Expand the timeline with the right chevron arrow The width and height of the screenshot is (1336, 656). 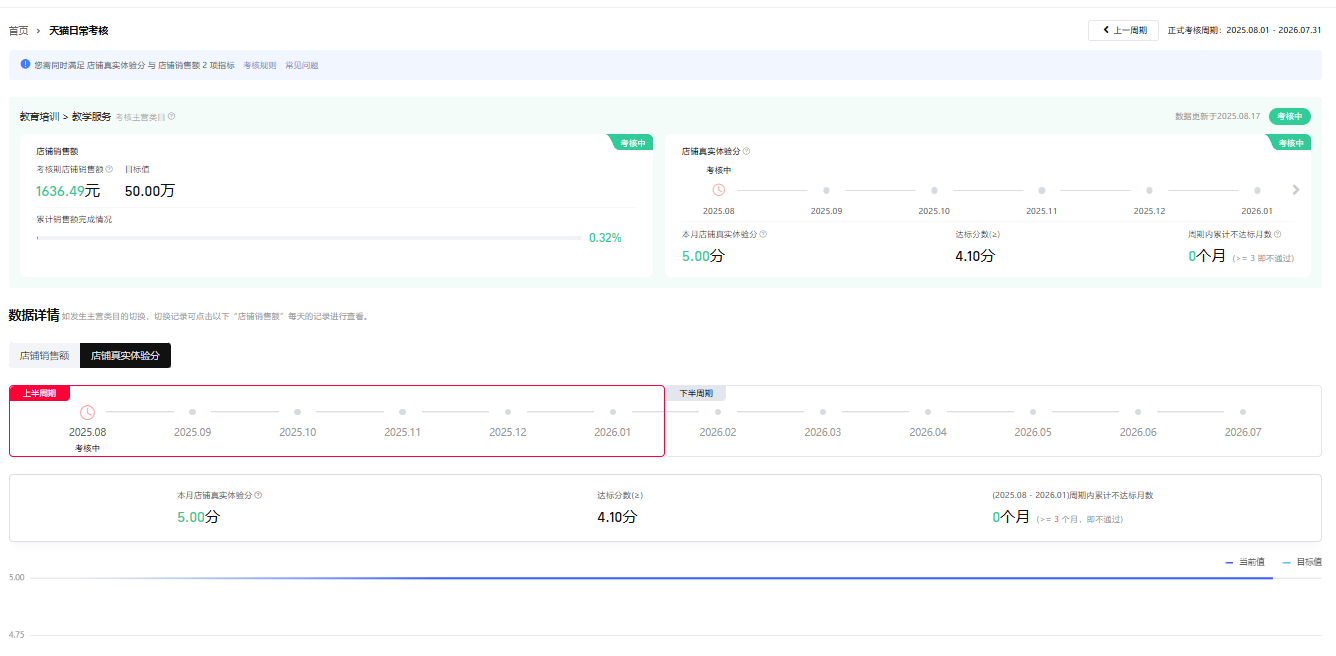click(x=1296, y=190)
